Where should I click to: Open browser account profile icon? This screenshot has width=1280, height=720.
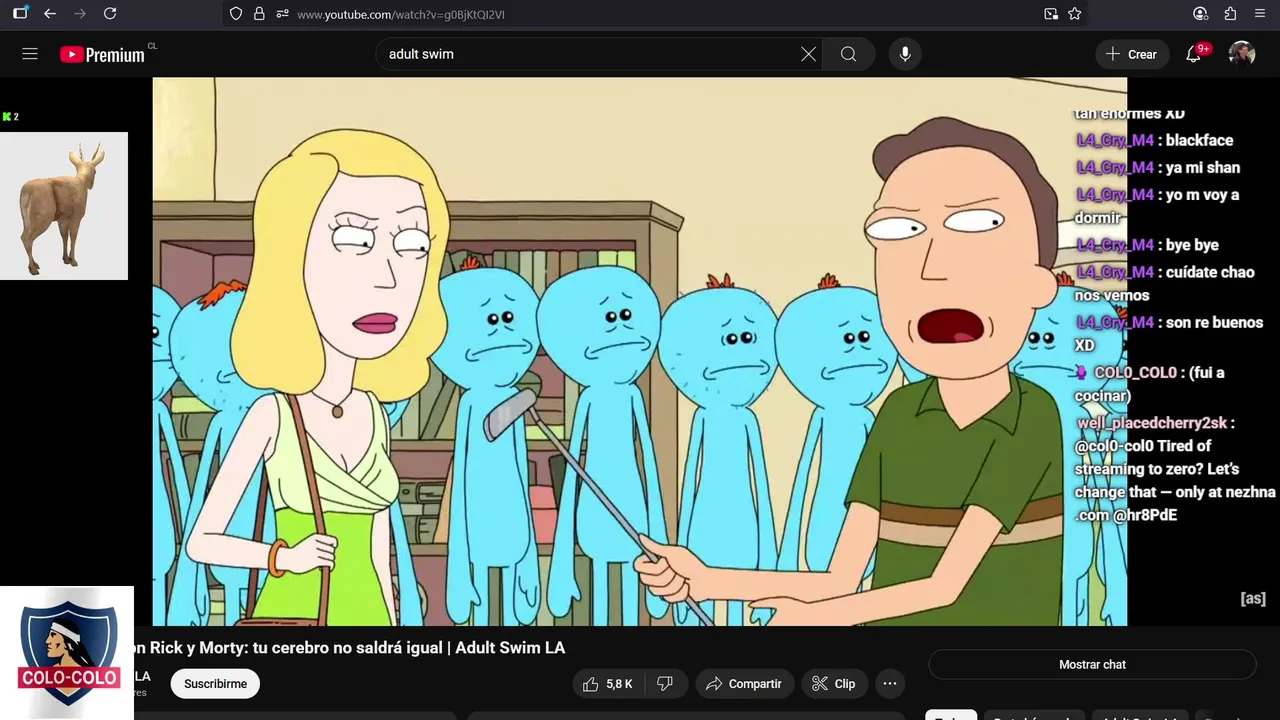point(1201,14)
